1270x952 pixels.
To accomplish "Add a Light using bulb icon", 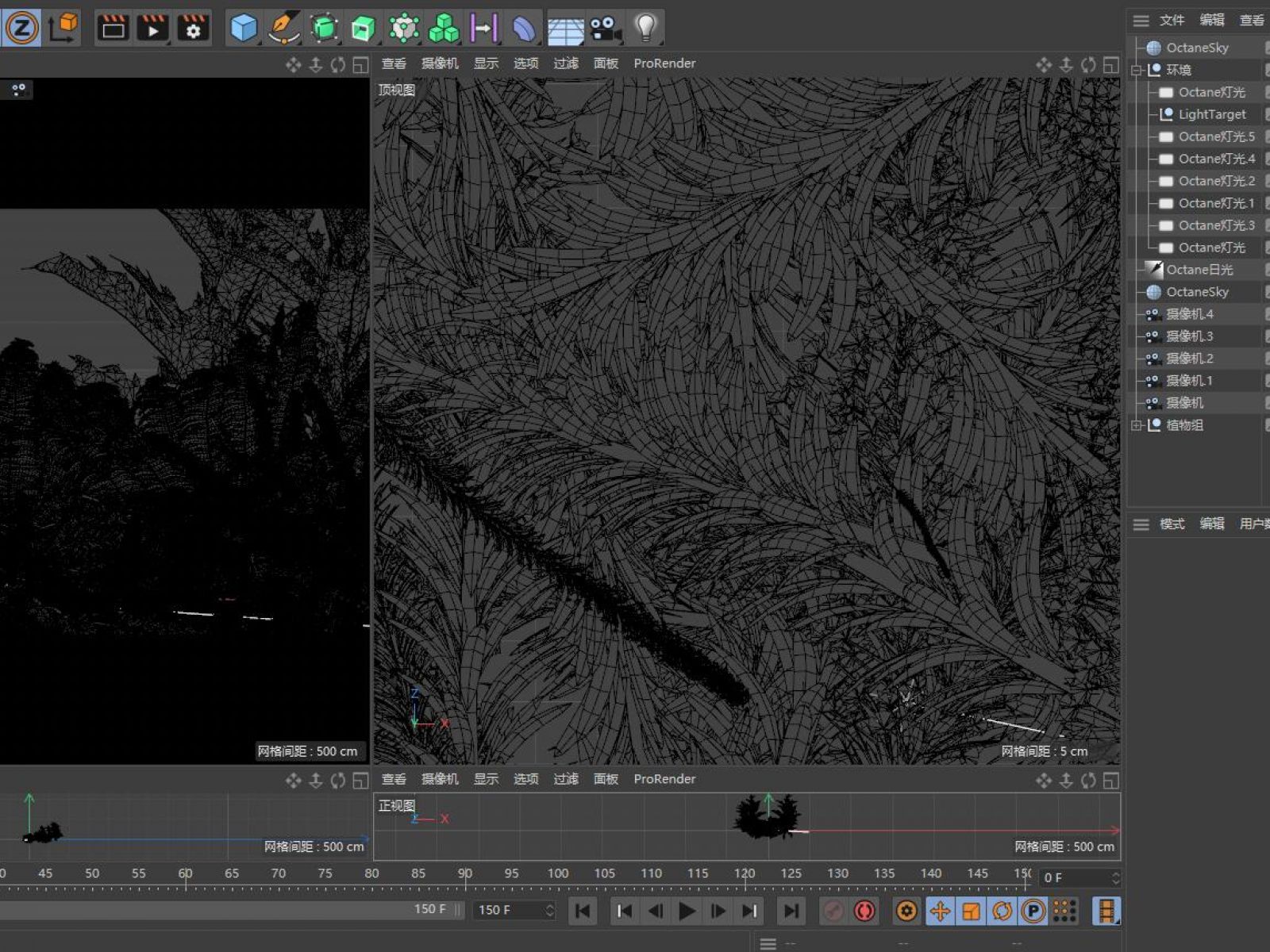I will point(646,29).
